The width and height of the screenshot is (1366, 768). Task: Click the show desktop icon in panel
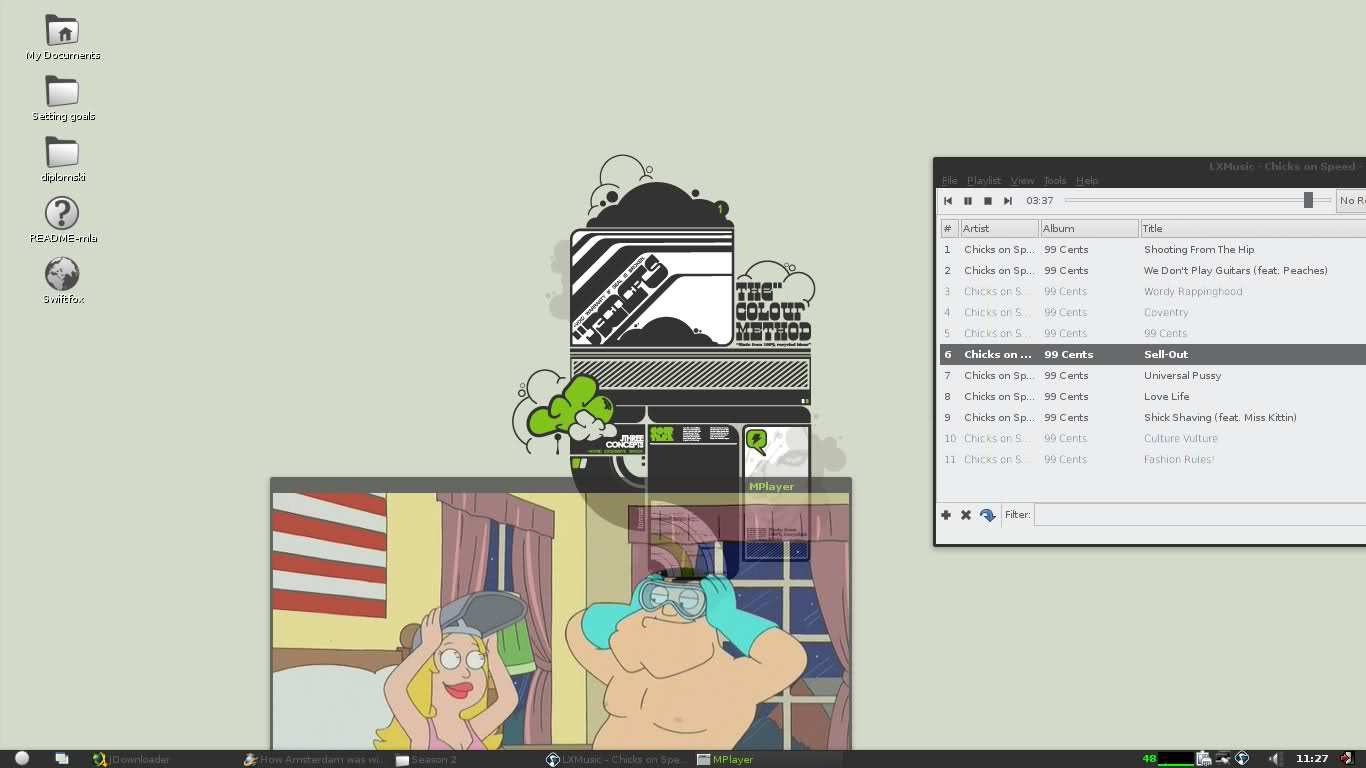coord(61,759)
